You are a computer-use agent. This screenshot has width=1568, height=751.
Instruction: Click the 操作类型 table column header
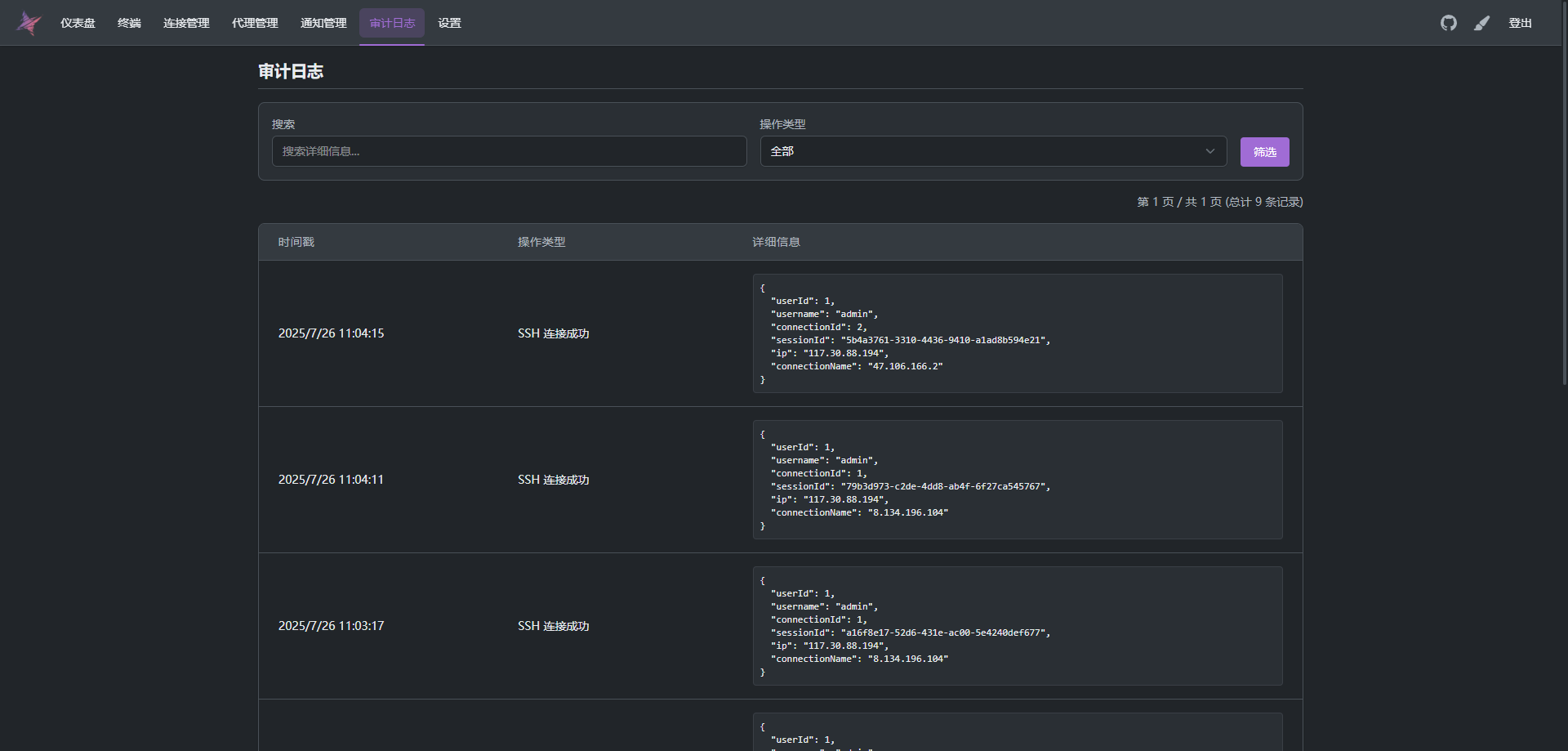coord(541,242)
